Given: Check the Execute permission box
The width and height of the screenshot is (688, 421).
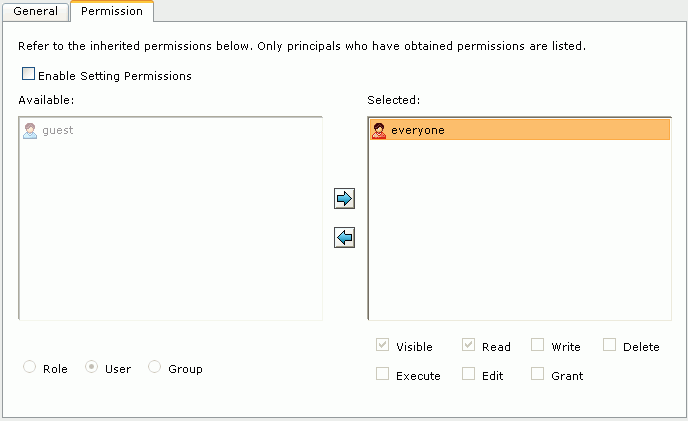Looking at the screenshot, I should [382, 374].
